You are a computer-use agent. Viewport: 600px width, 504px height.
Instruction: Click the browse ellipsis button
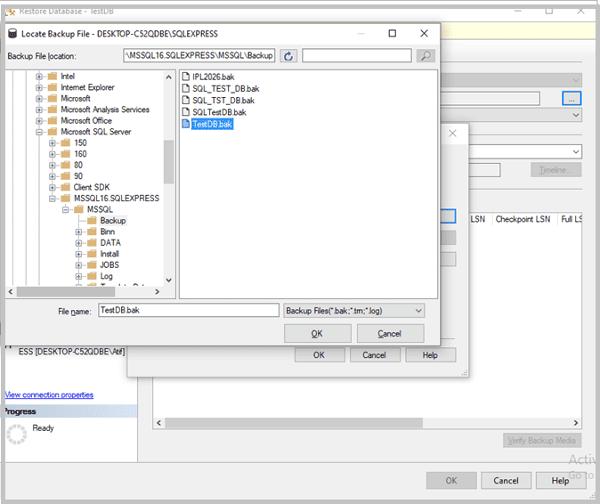click(x=571, y=98)
